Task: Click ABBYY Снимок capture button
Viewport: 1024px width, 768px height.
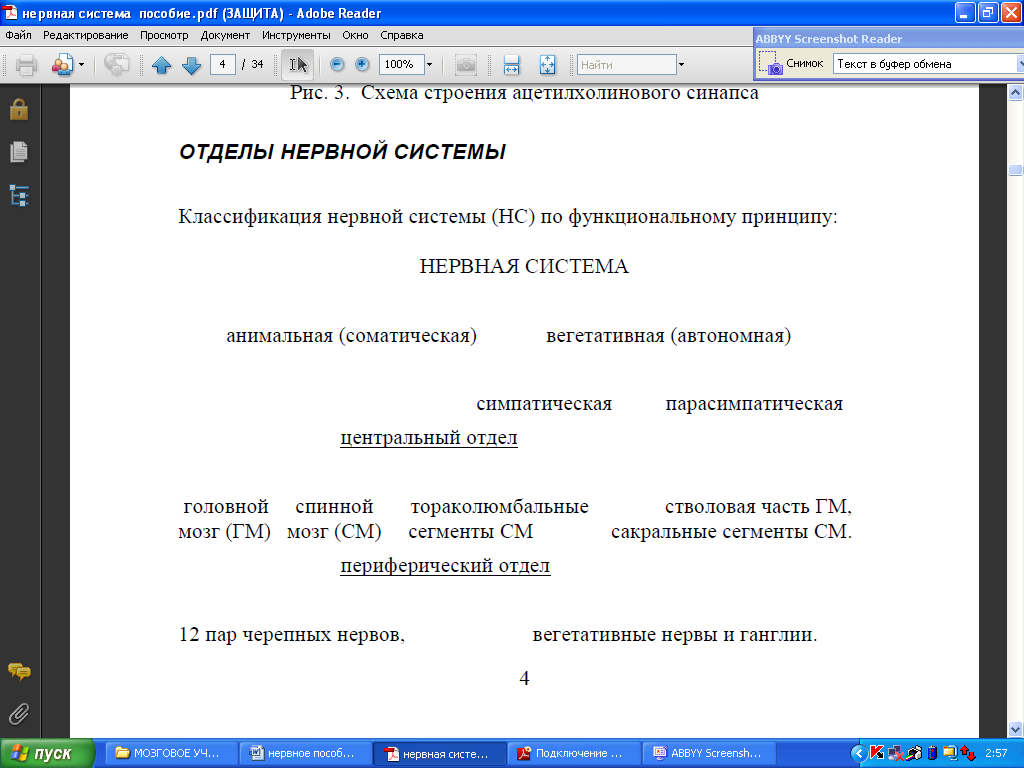Action: tap(791, 63)
